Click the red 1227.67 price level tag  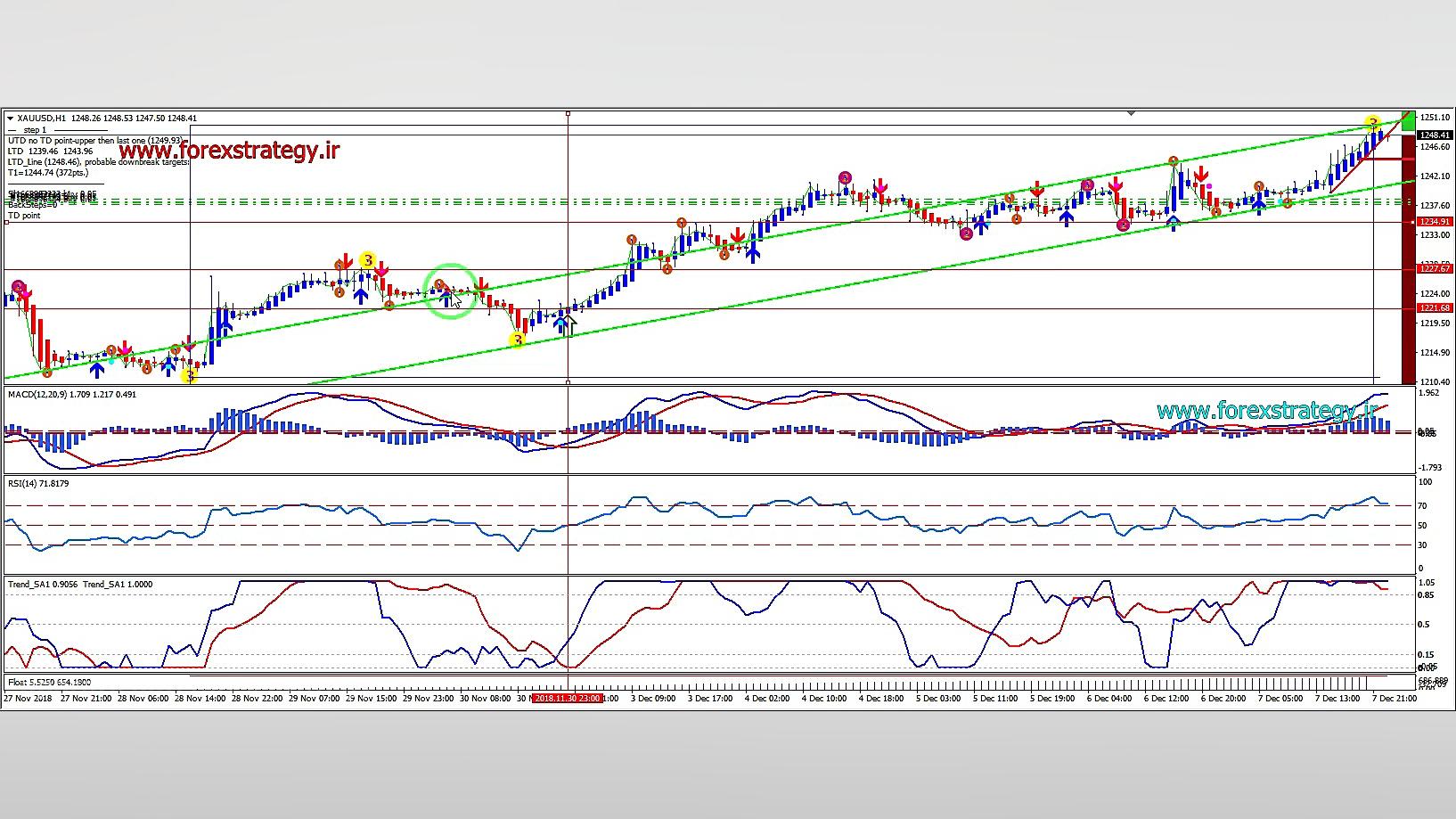point(1435,268)
